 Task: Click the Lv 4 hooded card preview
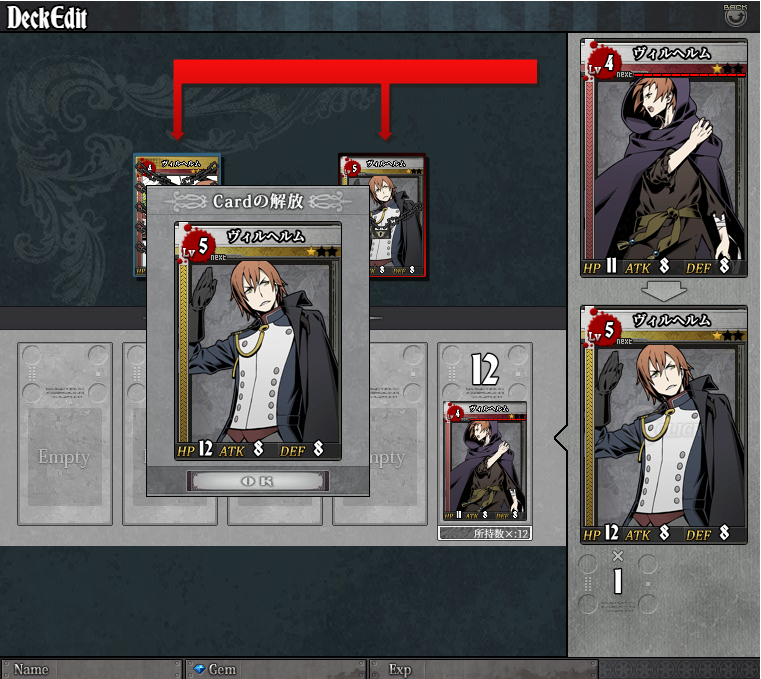[x=663, y=158]
